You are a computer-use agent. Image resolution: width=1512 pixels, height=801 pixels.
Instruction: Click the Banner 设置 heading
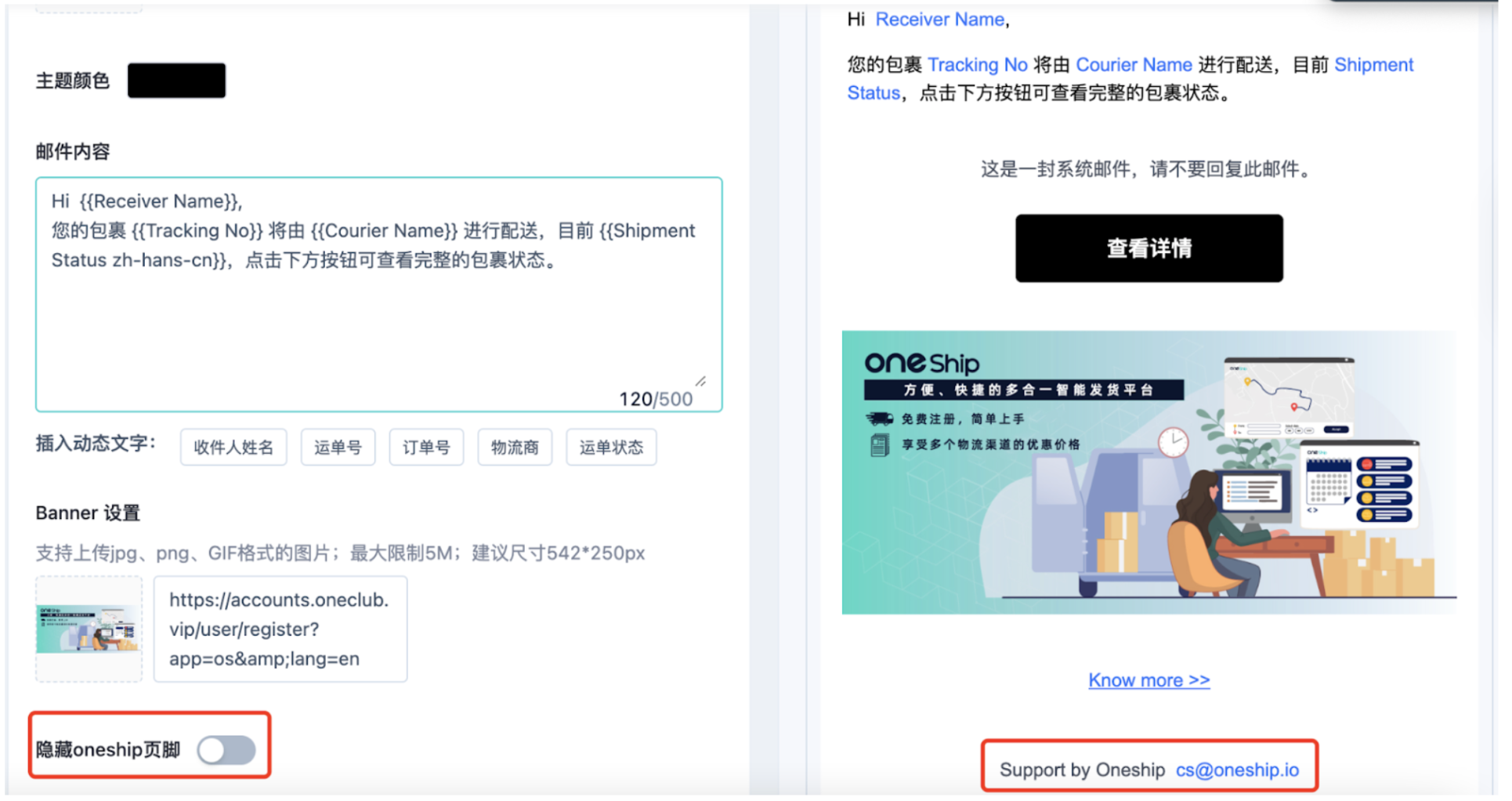pos(88,513)
